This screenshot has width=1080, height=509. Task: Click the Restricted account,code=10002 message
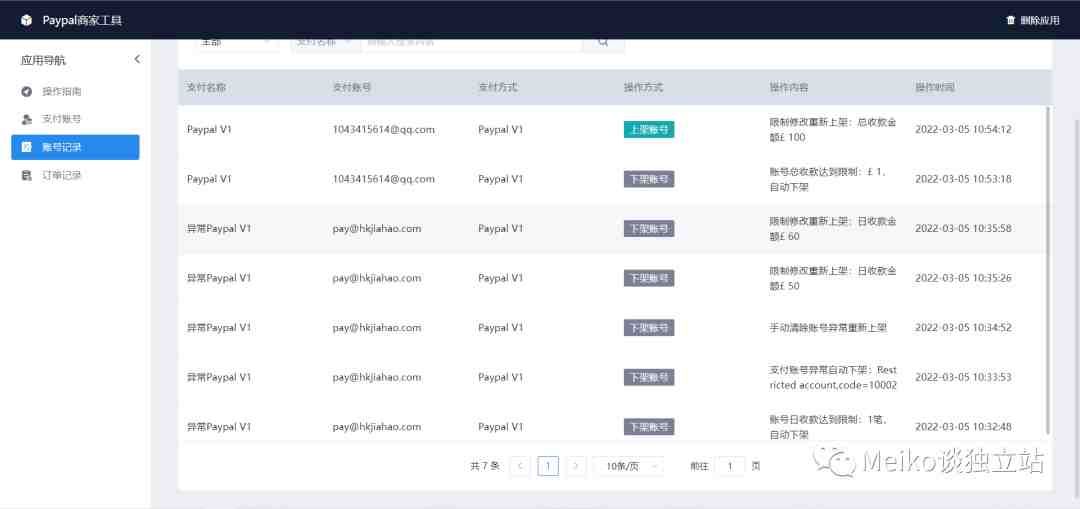pos(833,378)
